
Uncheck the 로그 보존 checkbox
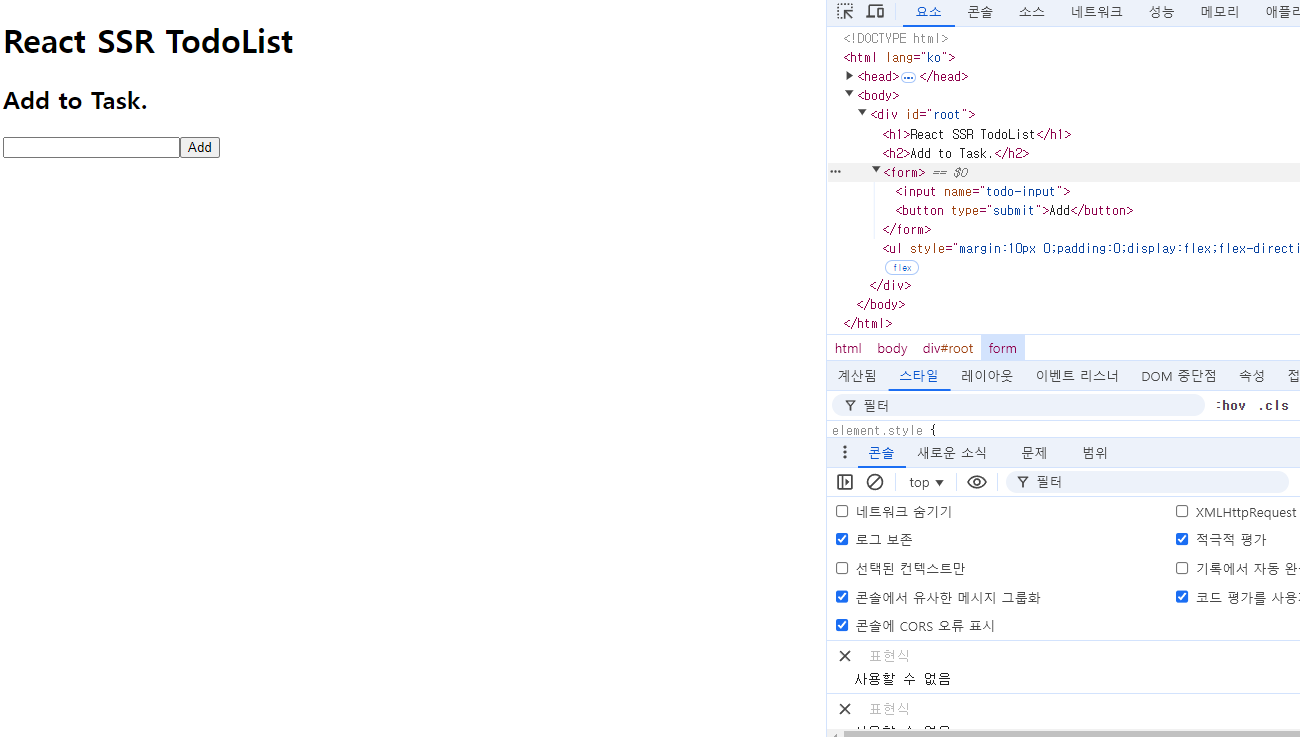pyautogui.click(x=842, y=539)
